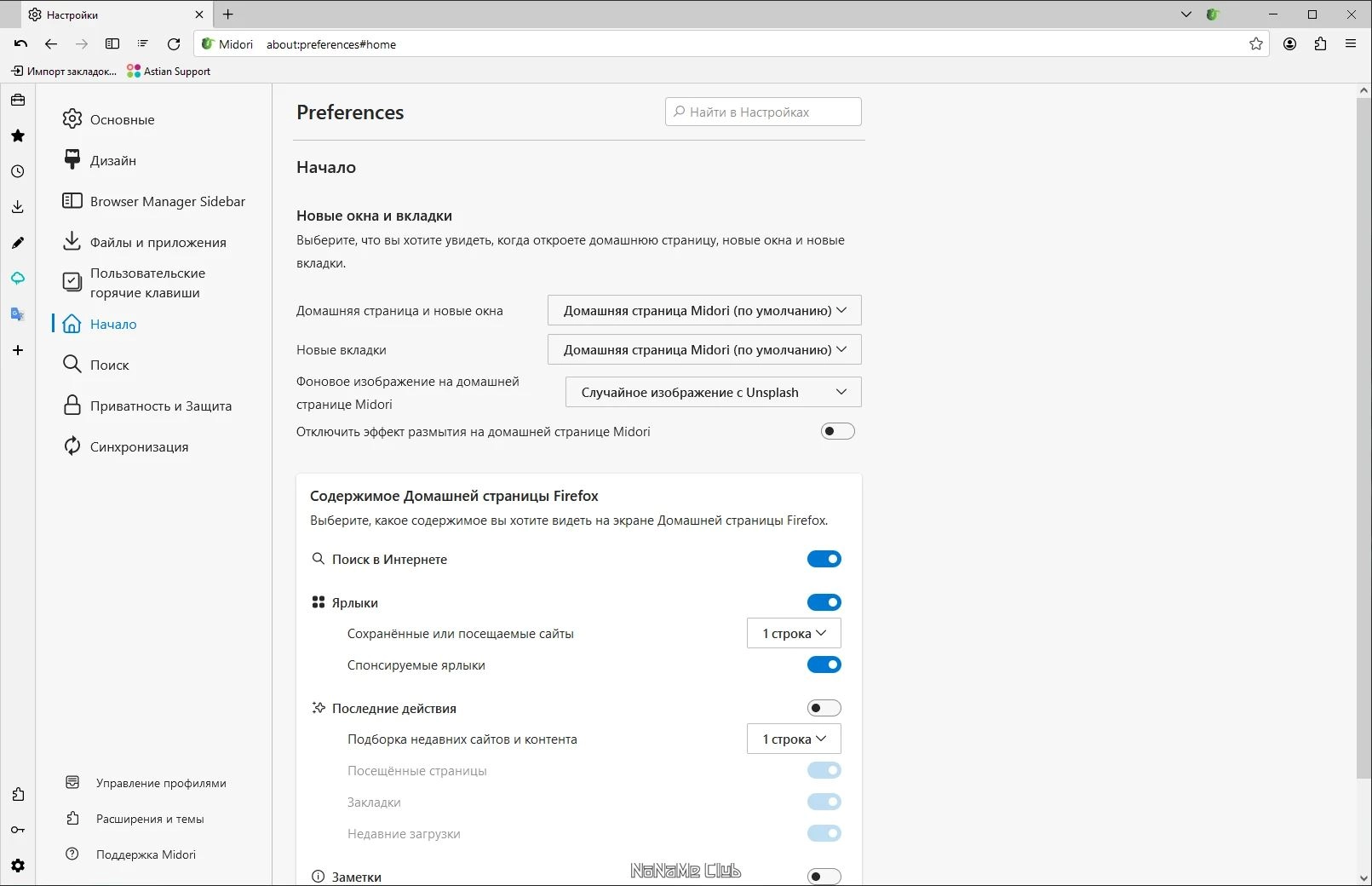The image size is (1372, 886).
Task: Toggle the Ярлыки switch
Action: coord(824,602)
